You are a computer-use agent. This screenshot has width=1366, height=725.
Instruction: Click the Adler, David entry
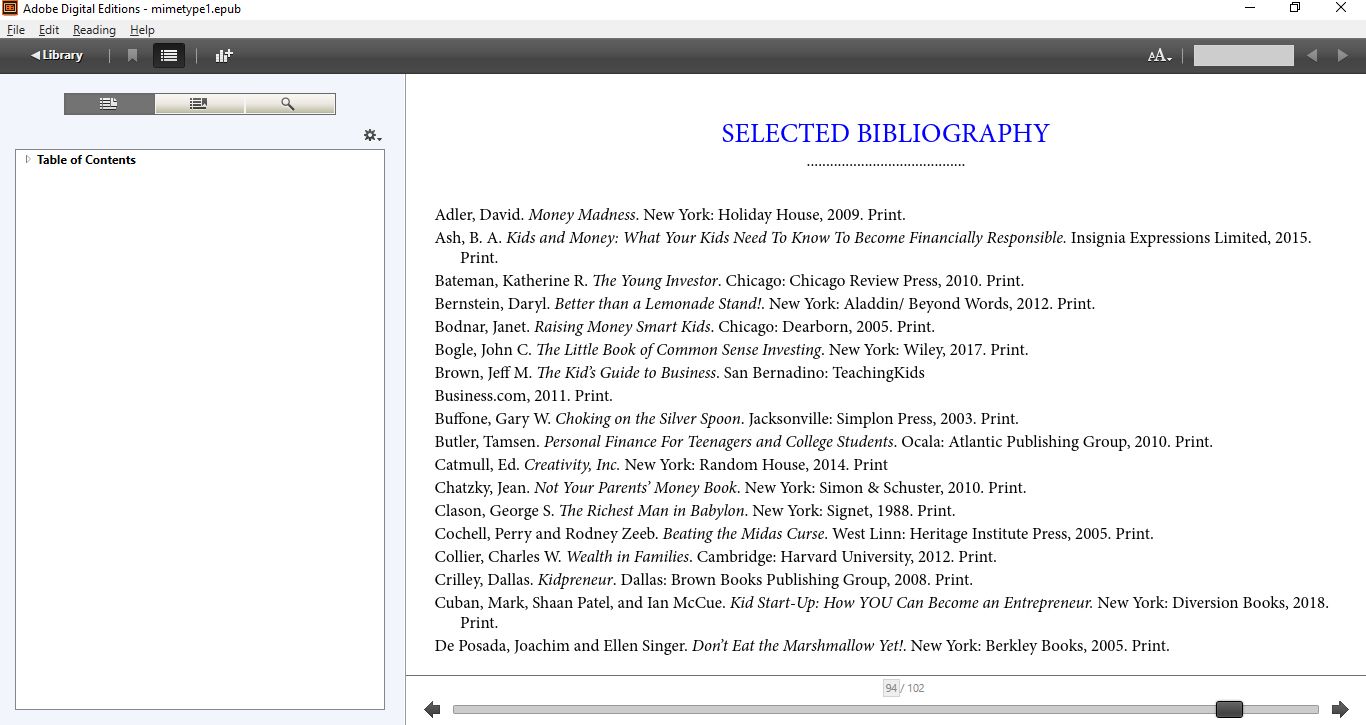click(670, 215)
